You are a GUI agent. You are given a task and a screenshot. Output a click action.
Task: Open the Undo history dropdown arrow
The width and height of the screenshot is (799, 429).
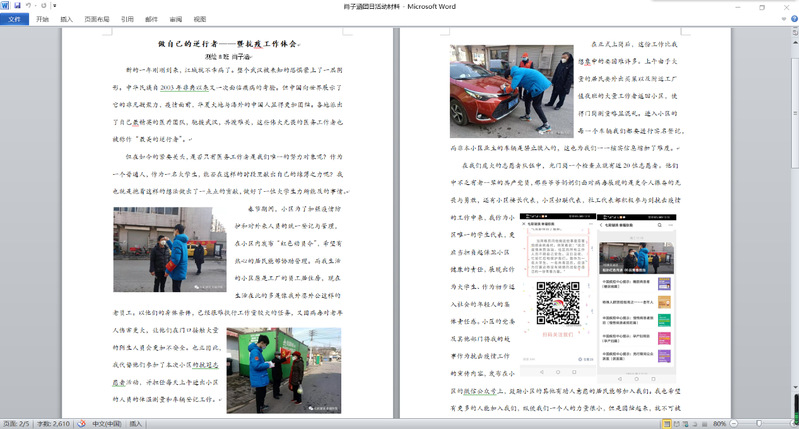(x=36, y=5)
